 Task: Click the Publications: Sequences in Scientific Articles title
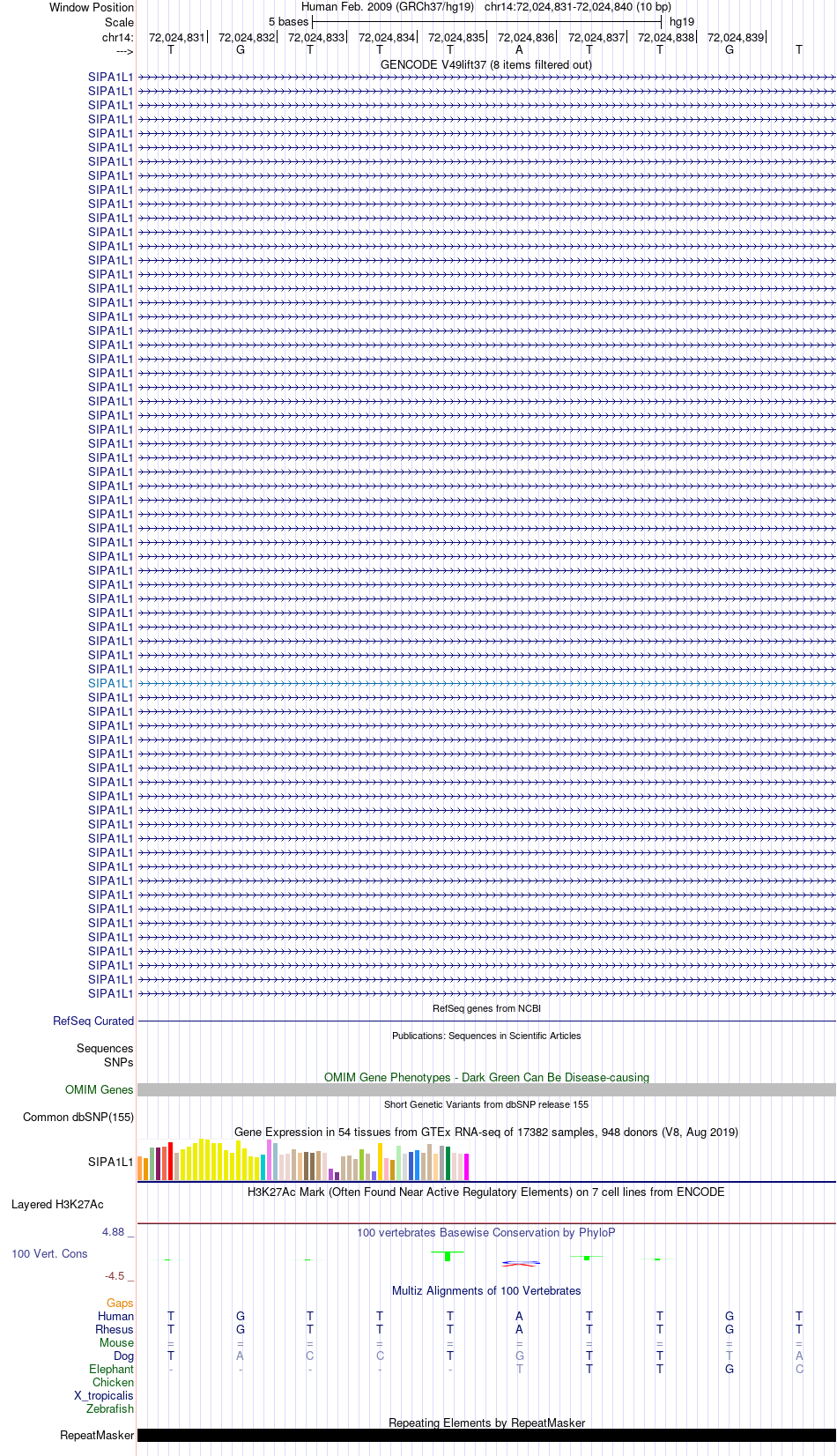pos(486,1036)
